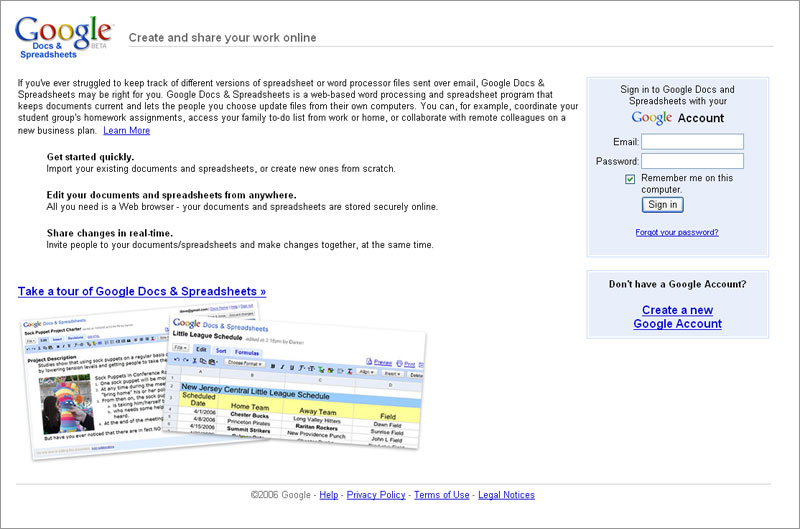Open the Privacy Policy footer link
800x529 pixels.
[376, 495]
